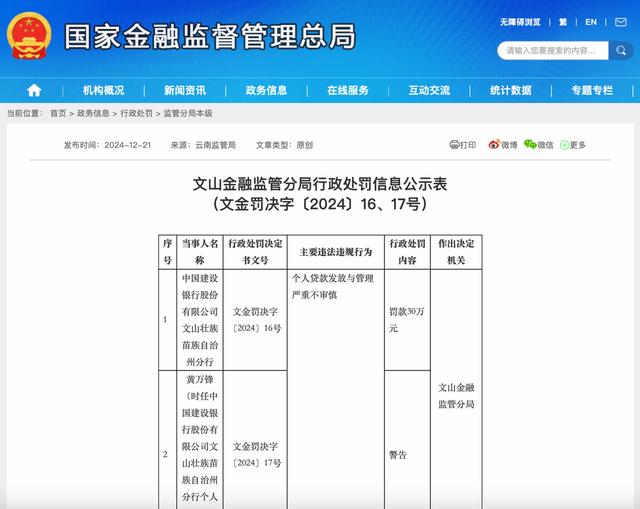Share via Weibo 微博 icon
This screenshot has height=509, width=640.
tap(502, 144)
